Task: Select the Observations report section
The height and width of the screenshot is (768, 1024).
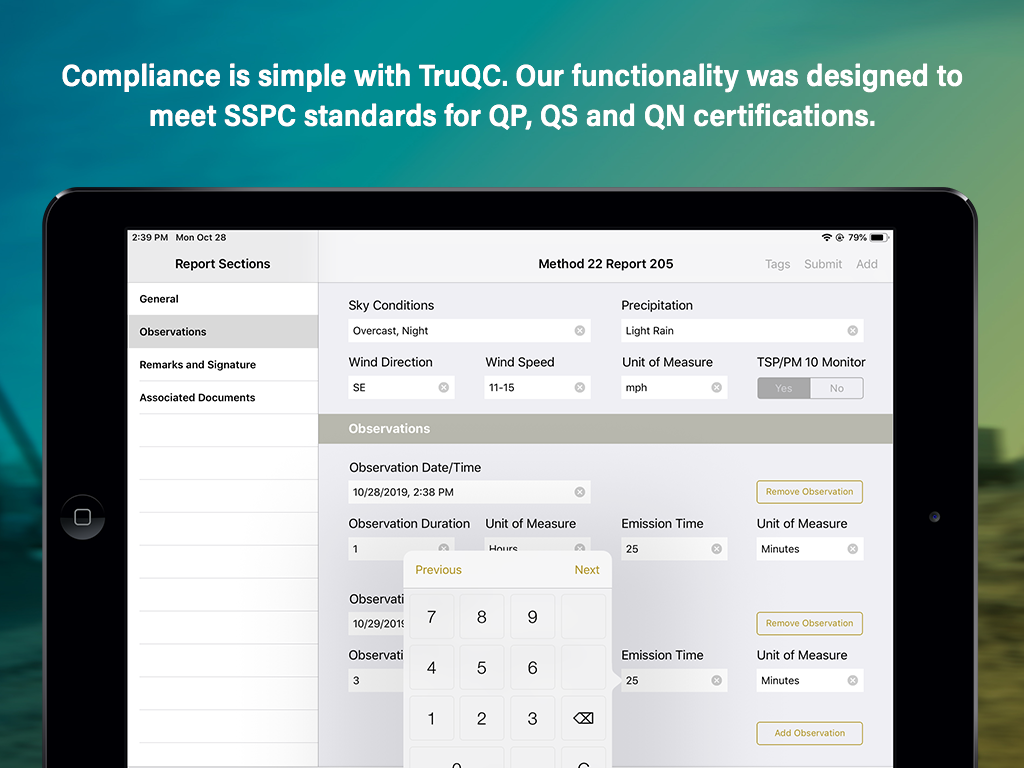Action: 223,331
